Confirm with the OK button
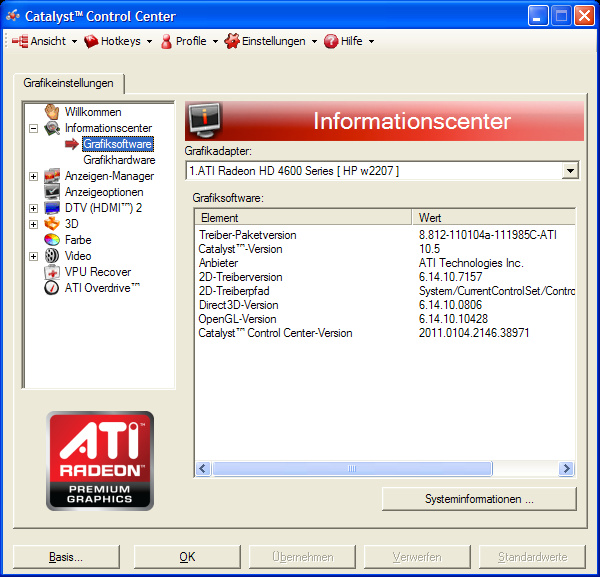This screenshot has width=600, height=577. click(187, 557)
